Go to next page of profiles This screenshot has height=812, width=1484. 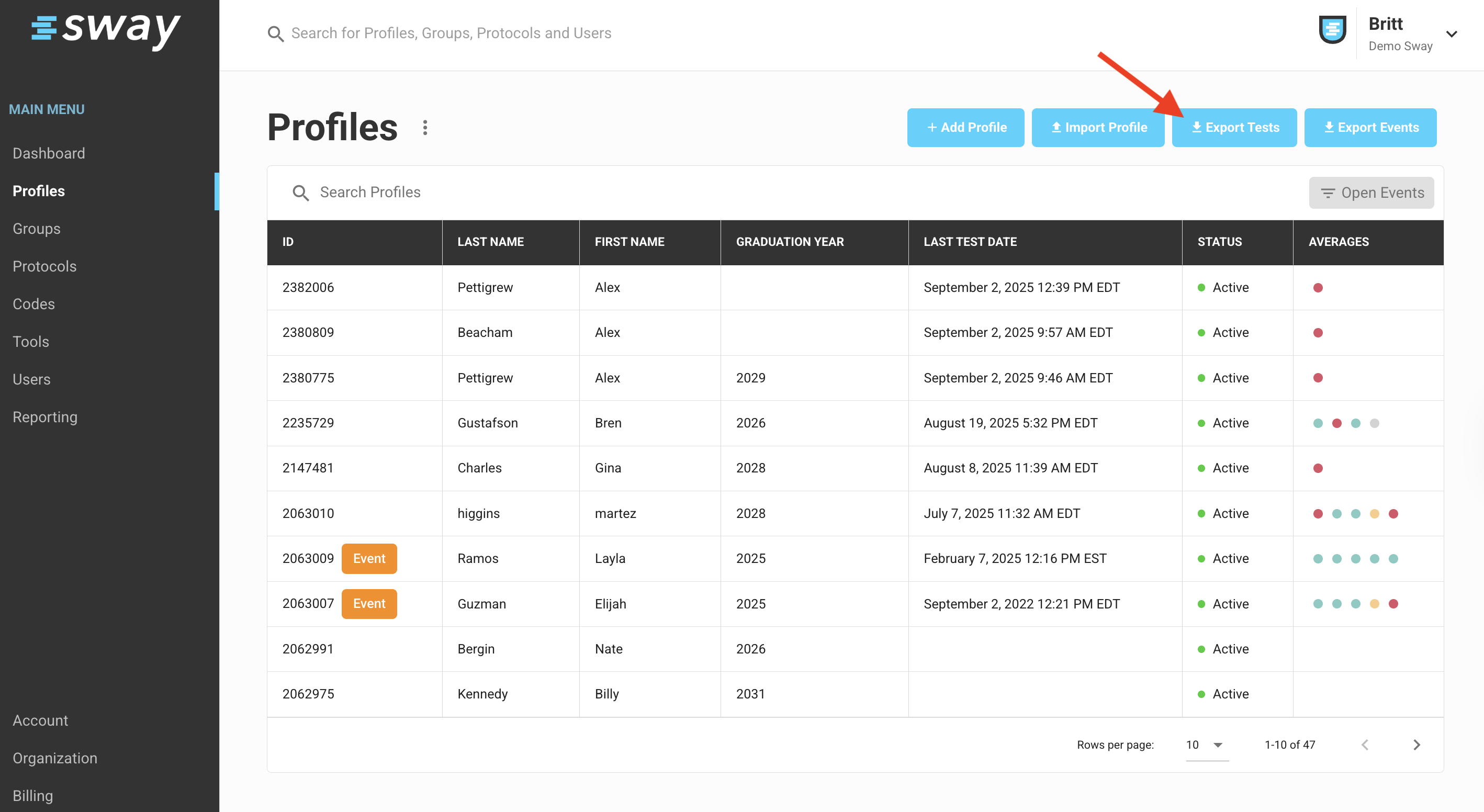click(x=1416, y=745)
